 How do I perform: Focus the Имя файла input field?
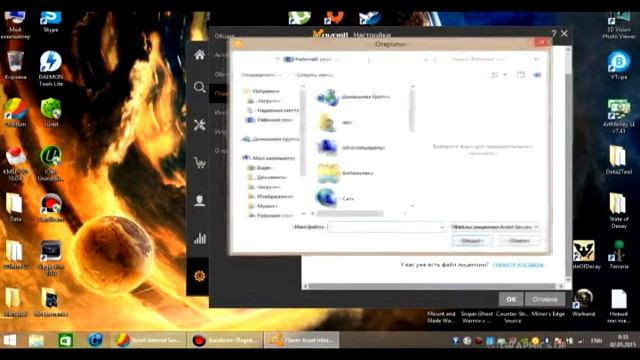point(386,227)
